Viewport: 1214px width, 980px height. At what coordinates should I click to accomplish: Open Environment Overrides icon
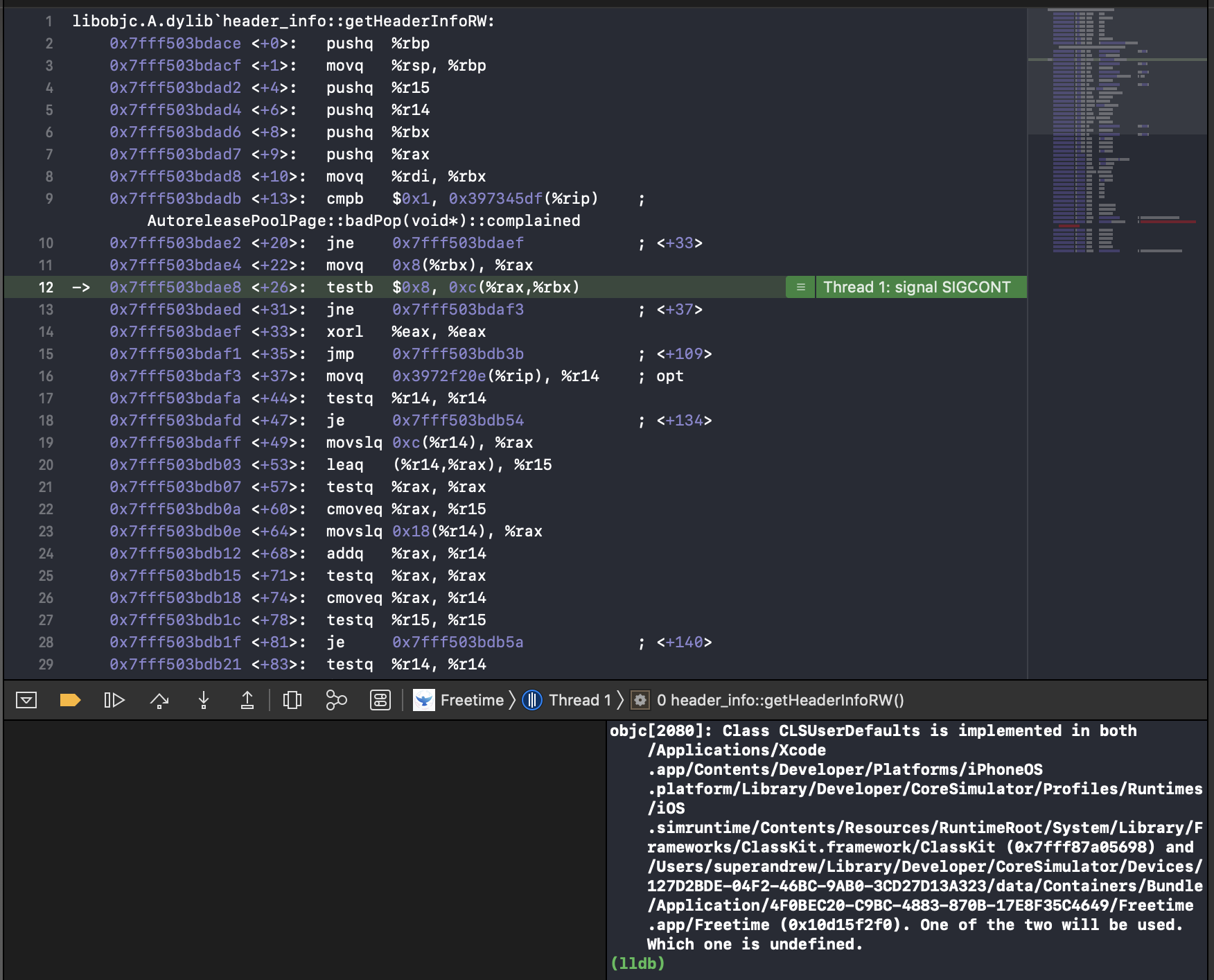click(x=380, y=700)
